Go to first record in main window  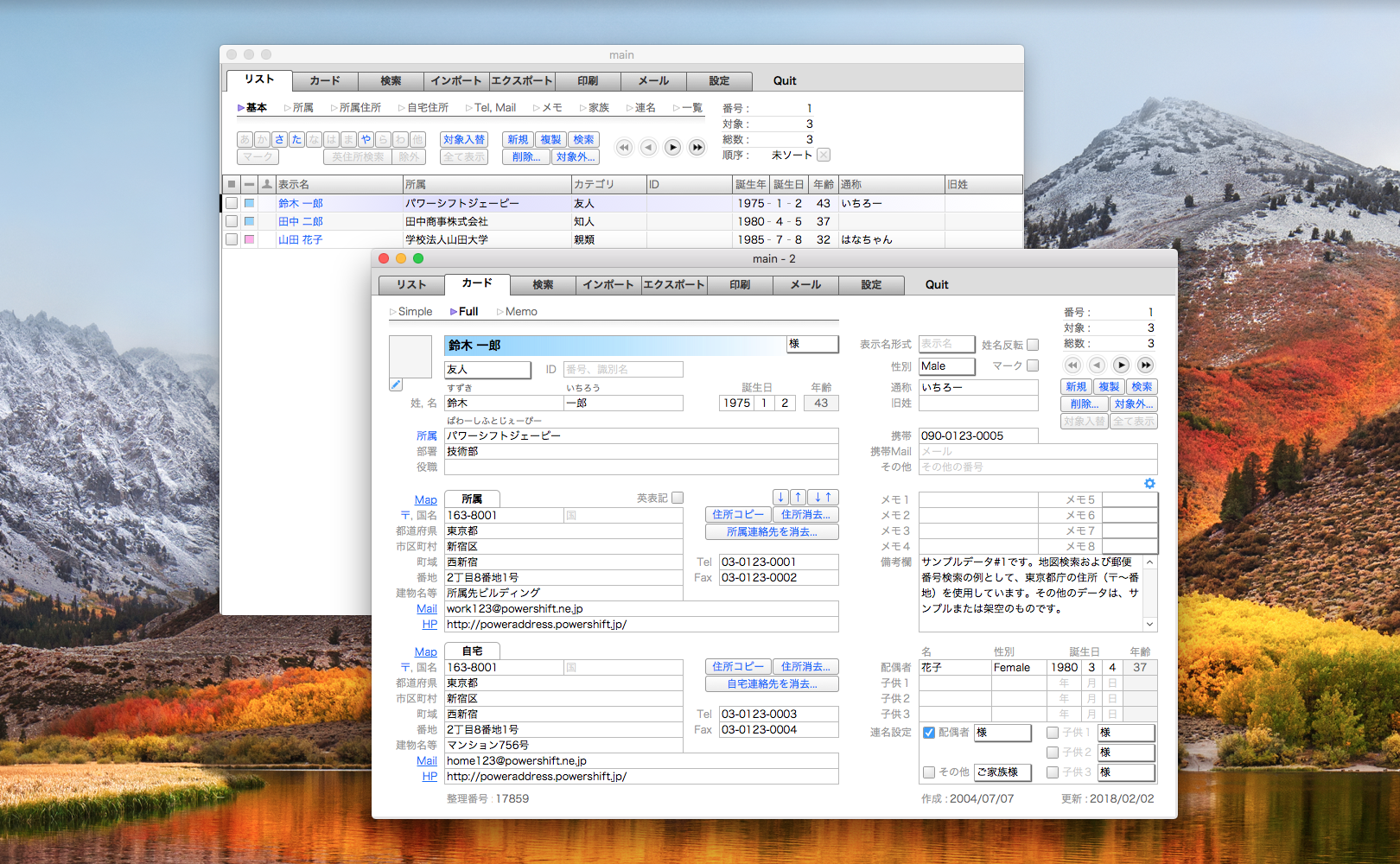624,148
